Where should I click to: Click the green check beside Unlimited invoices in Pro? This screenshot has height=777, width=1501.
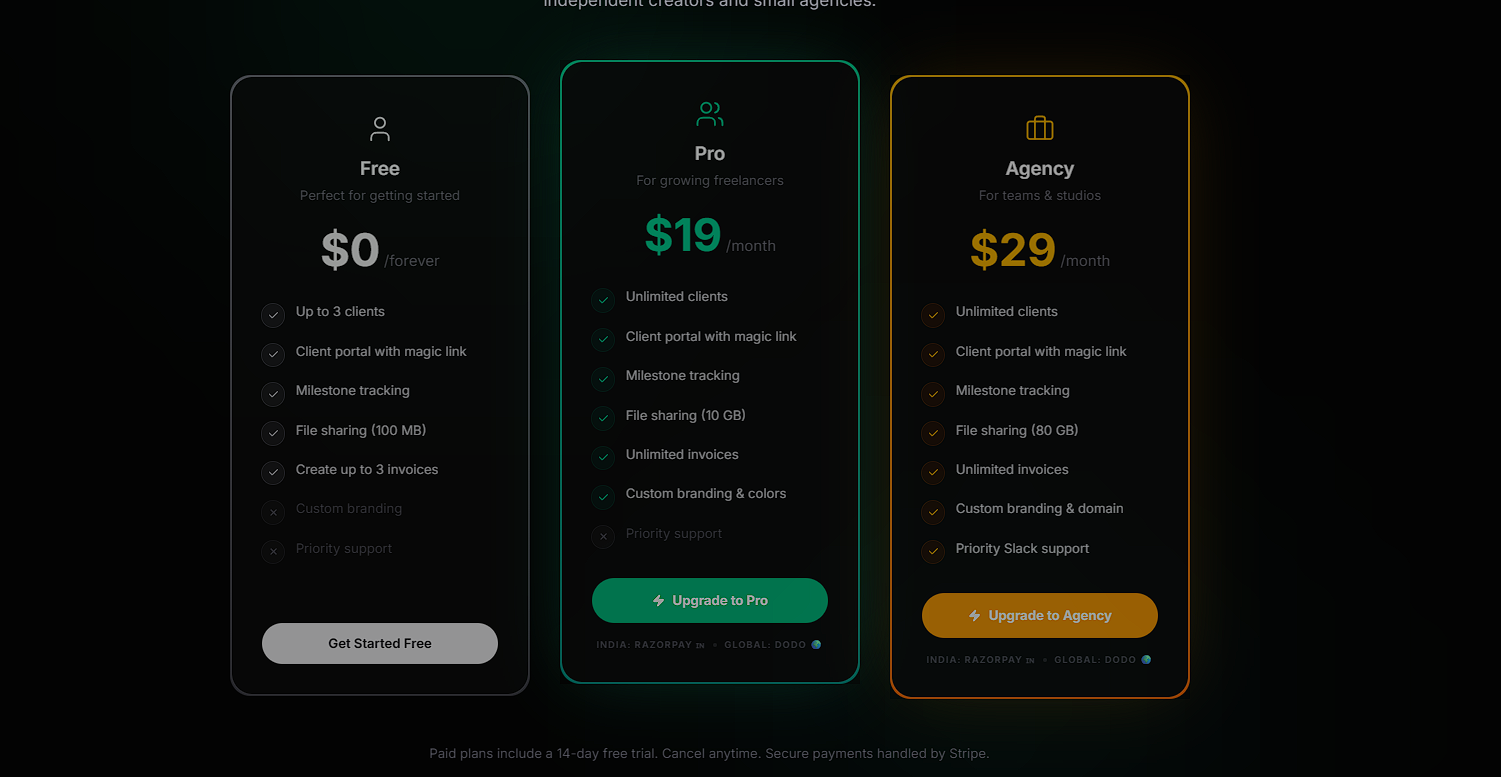click(x=603, y=458)
